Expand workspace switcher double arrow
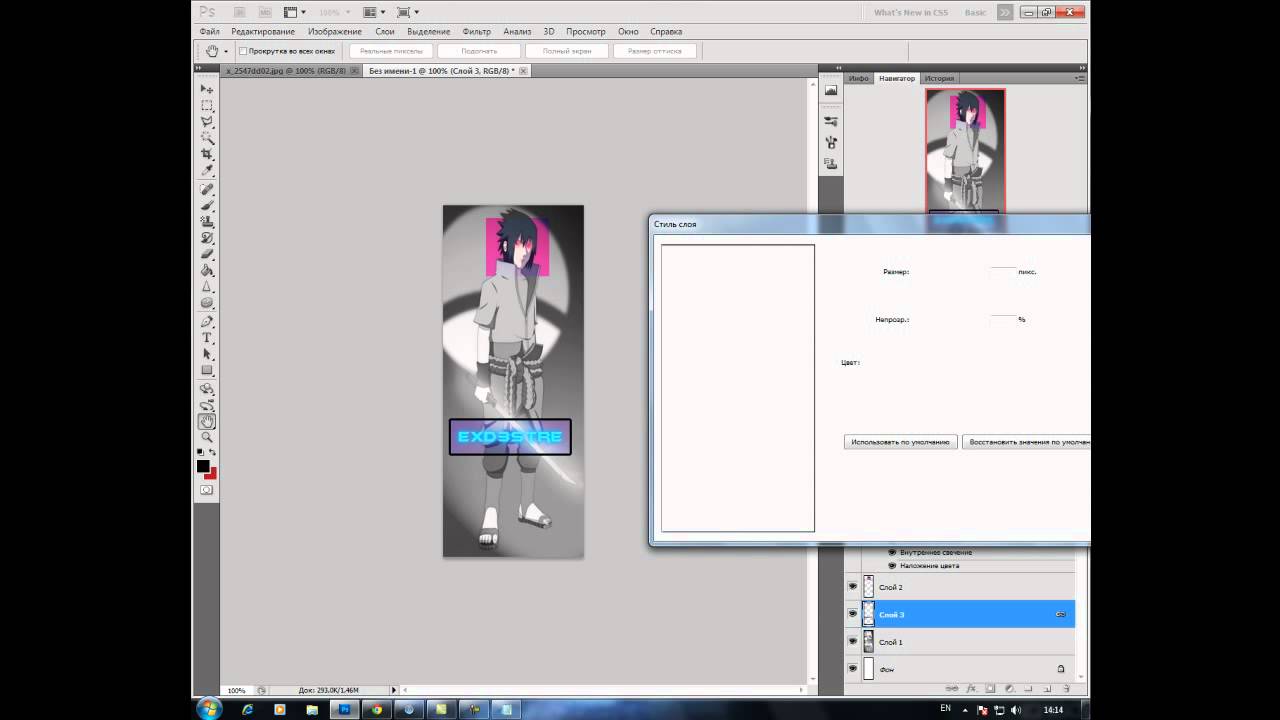The height and width of the screenshot is (720, 1280). click(1005, 12)
